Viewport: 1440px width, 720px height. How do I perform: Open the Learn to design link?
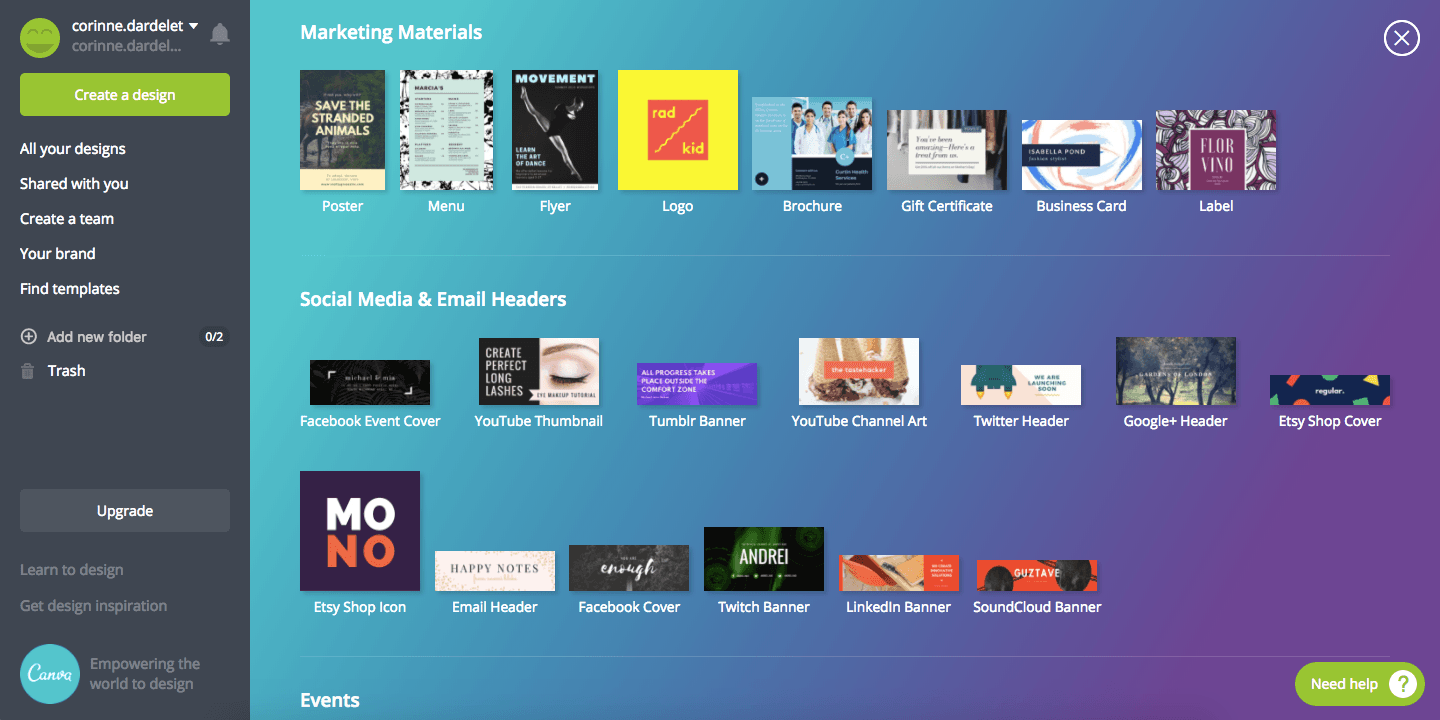coord(71,569)
